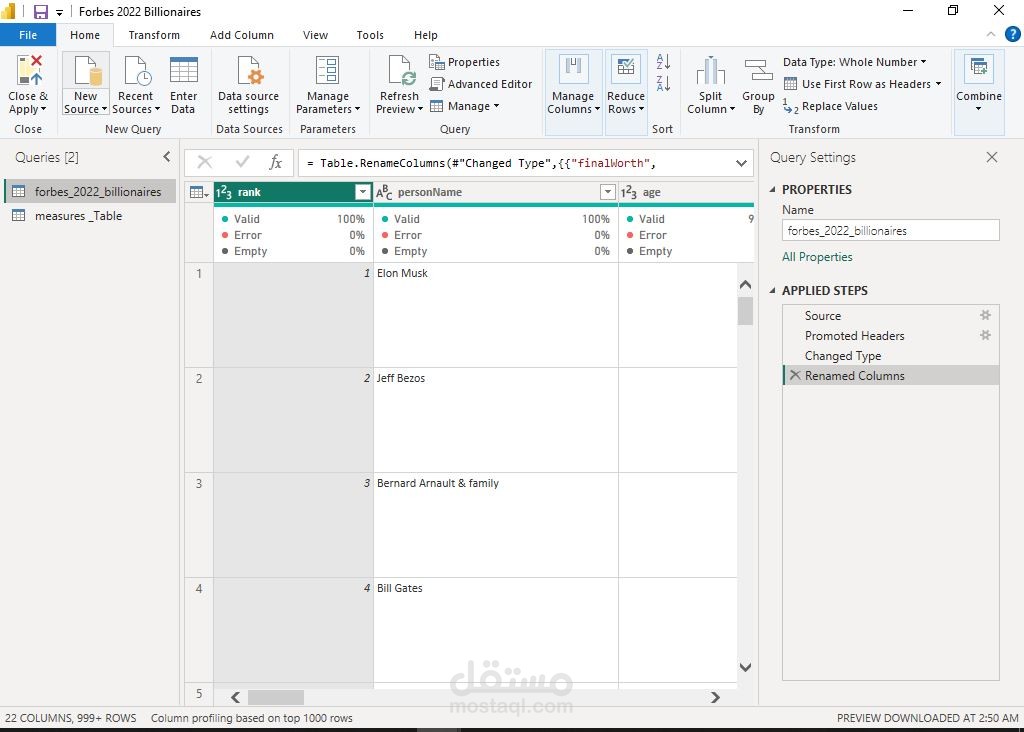The image size is (1024, 732).
Task: Click the Group By icon
Action: 758,70
